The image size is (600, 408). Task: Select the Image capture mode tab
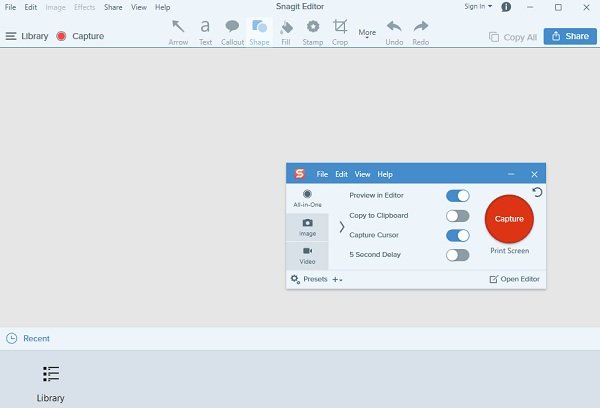307,227
